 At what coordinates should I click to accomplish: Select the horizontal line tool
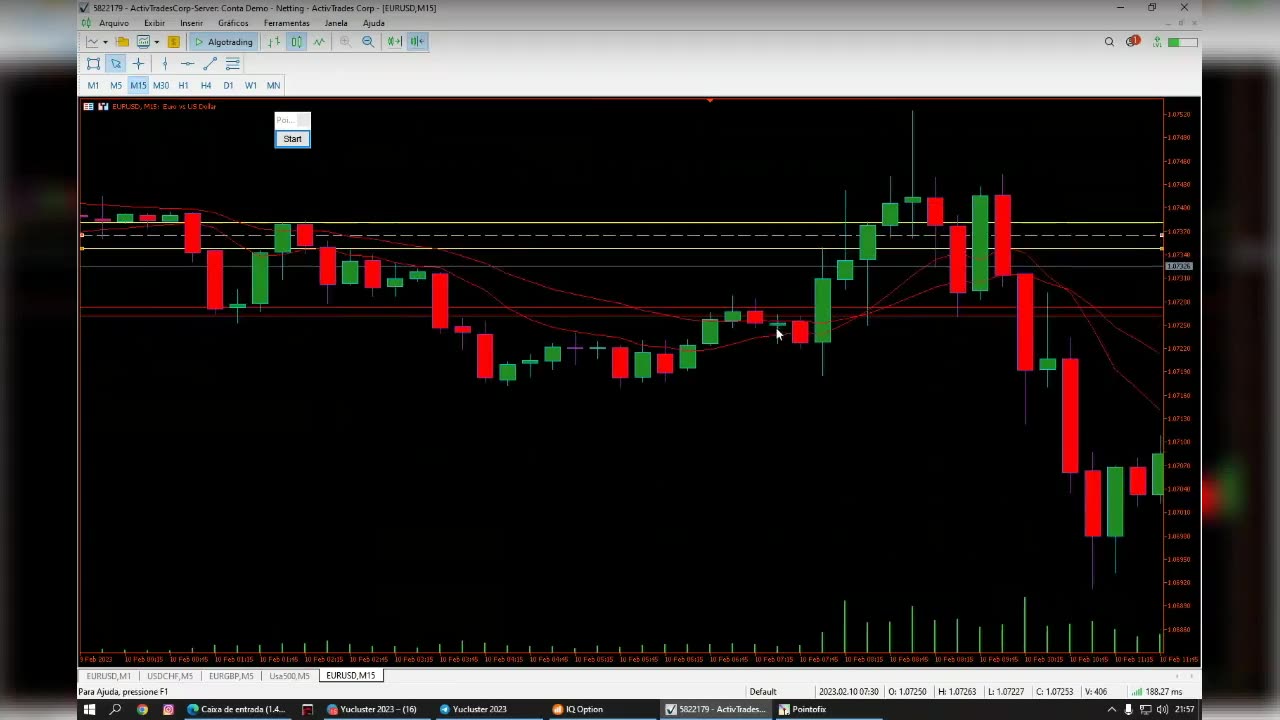click(187, 64)
